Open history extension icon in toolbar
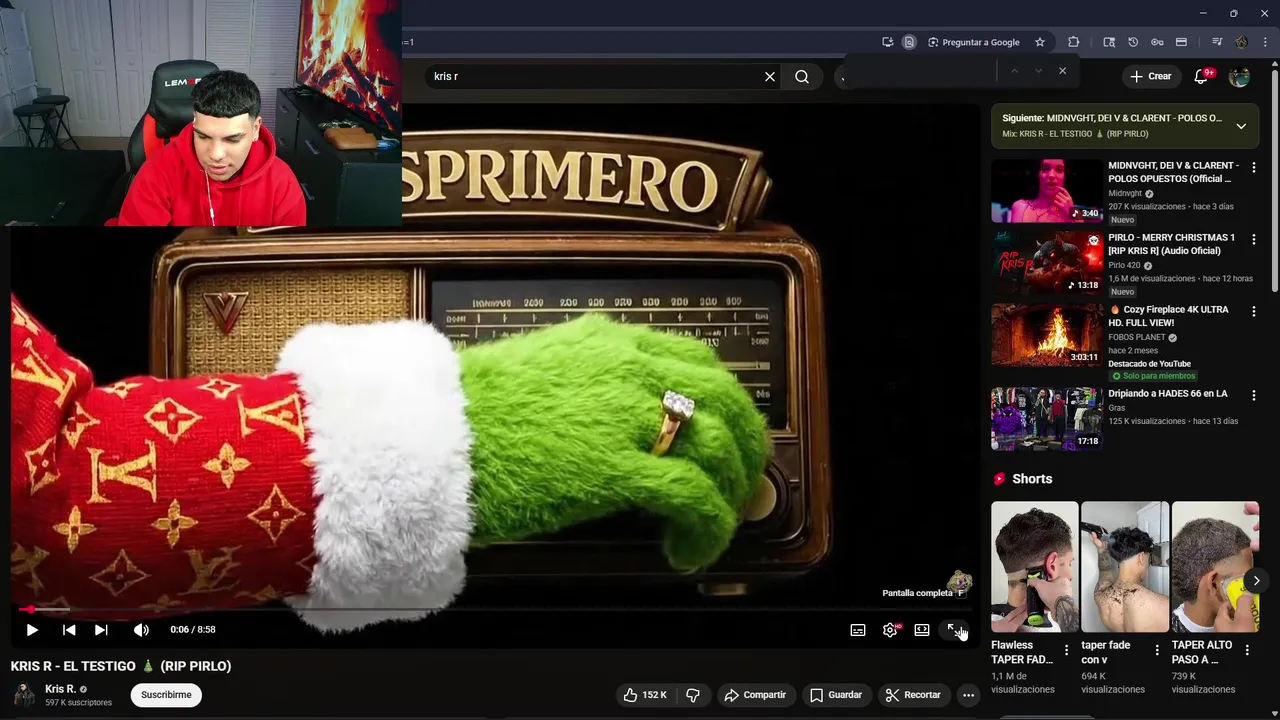The image size is (1280, 720). pyautogui.click(x=1133, y=42)
